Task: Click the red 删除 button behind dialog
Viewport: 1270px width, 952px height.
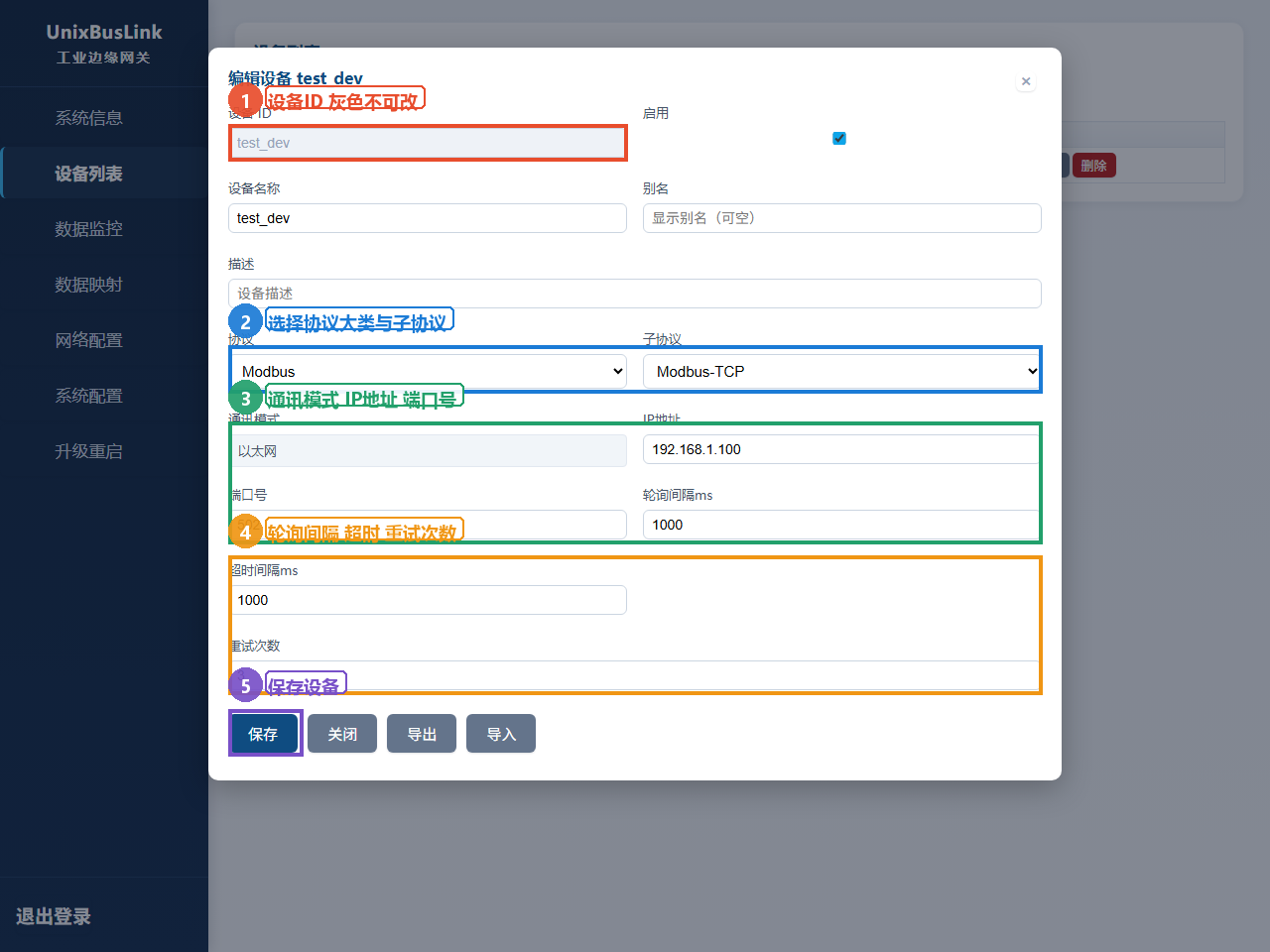Action: point(1094,166)
